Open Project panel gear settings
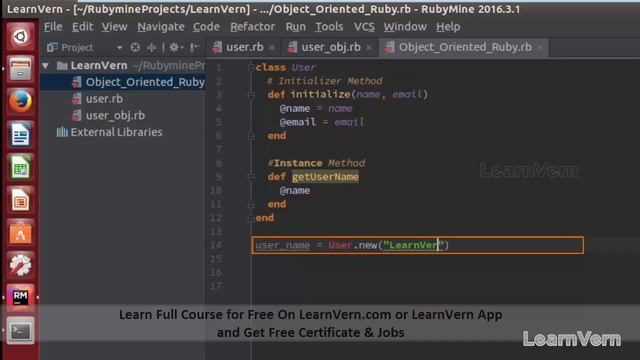Screen dimensions: 640x360 point(176,47)
